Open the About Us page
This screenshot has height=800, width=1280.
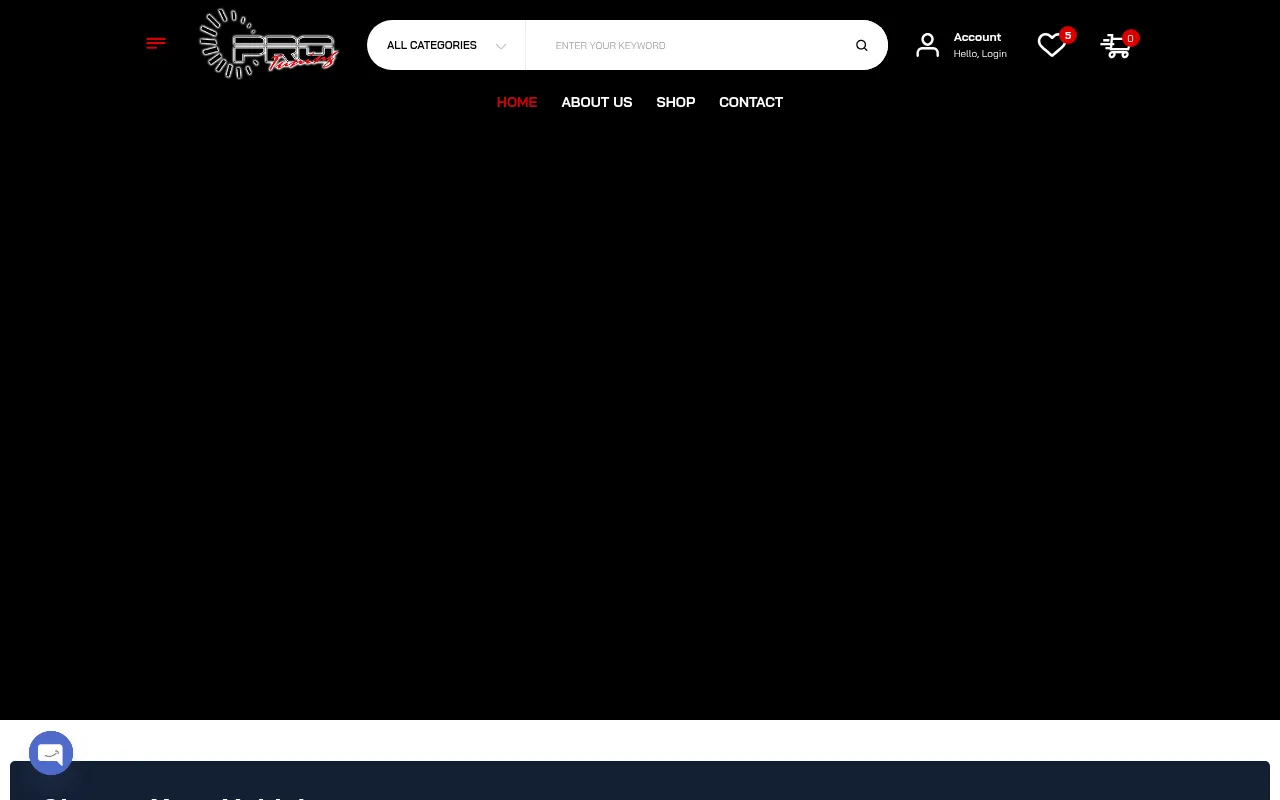tap(597, 102)
